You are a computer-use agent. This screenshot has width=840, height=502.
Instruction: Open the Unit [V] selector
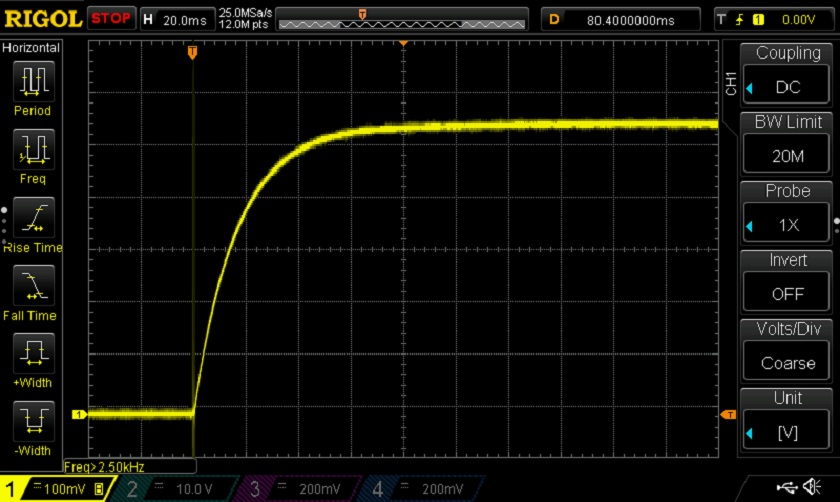pyautogui.click(x=787, y=432)
